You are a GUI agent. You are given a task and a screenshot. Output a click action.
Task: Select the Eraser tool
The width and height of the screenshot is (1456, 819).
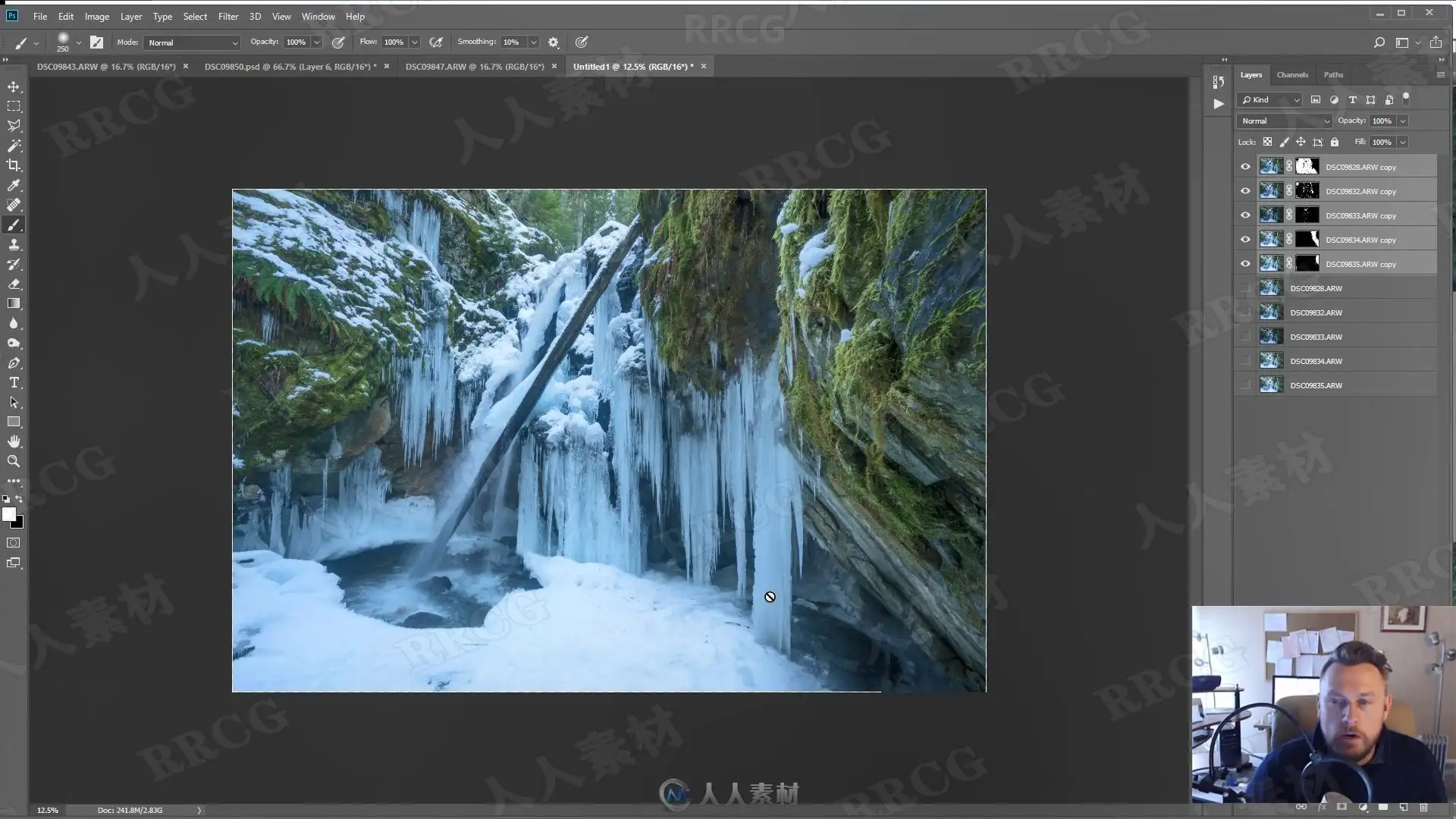pyautogui.click(x=14, y=284)
